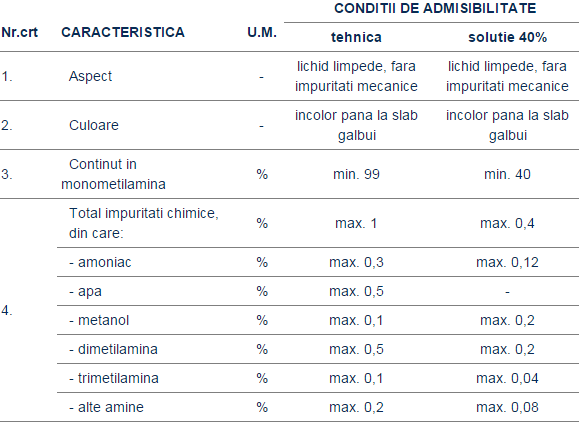This screenshot has height=424, width=579.
Task: Click the metanol row label
Action: (x=99, y=320)
